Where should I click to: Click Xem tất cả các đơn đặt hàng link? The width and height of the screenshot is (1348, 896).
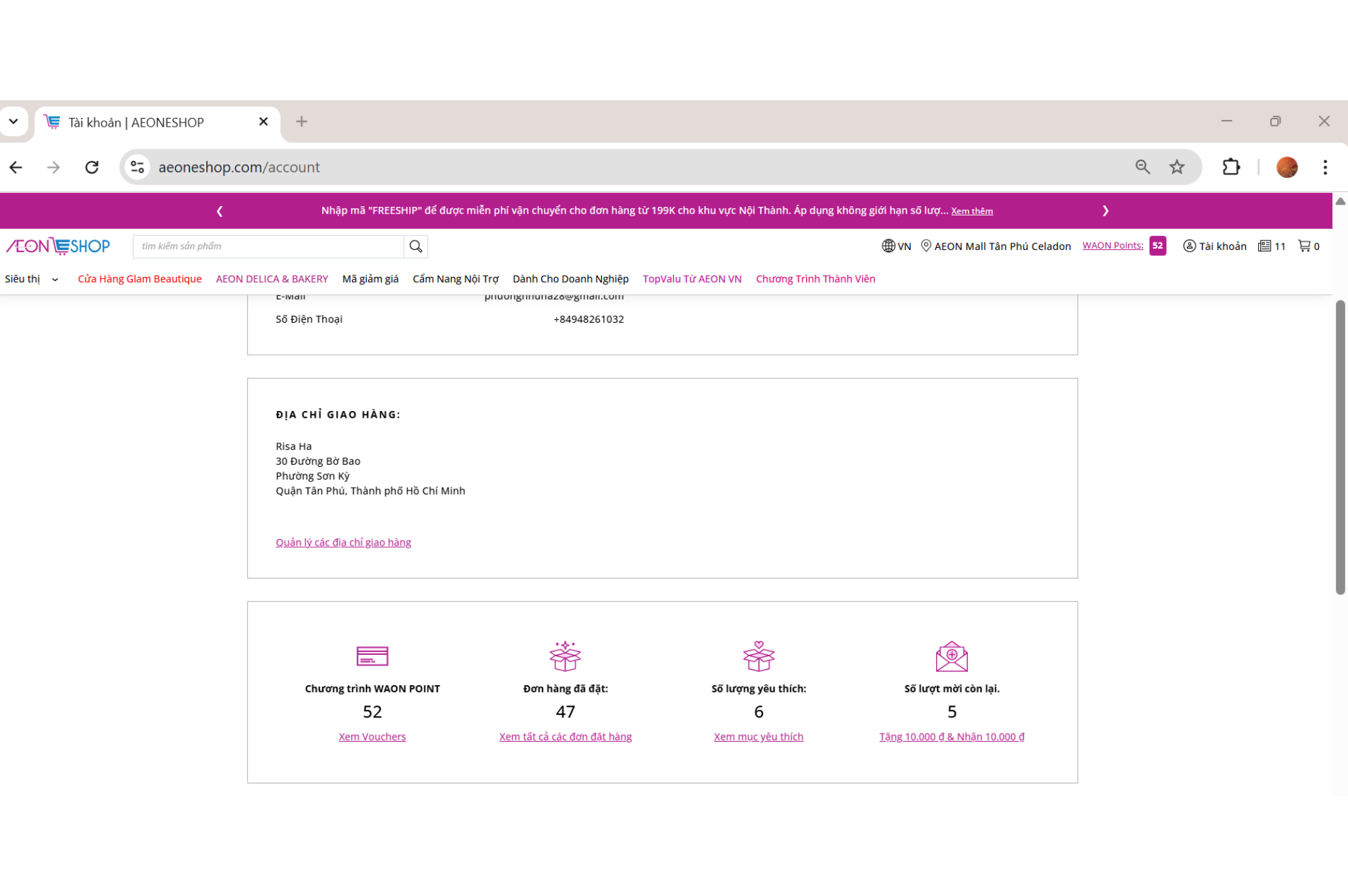click(565, 736)
